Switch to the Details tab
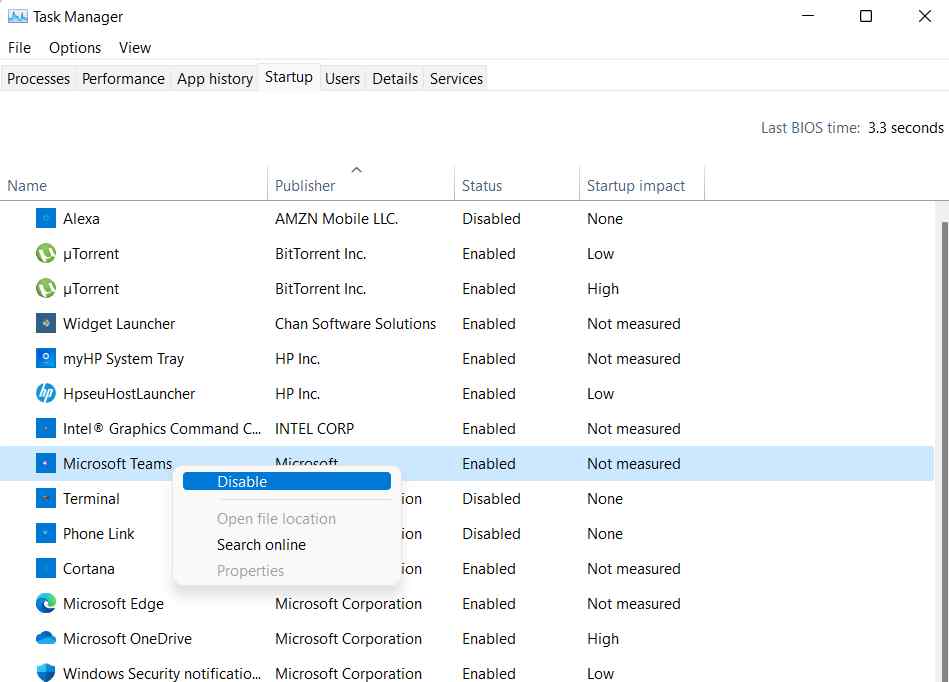949x682 pixels. click(x=395, y=79)
